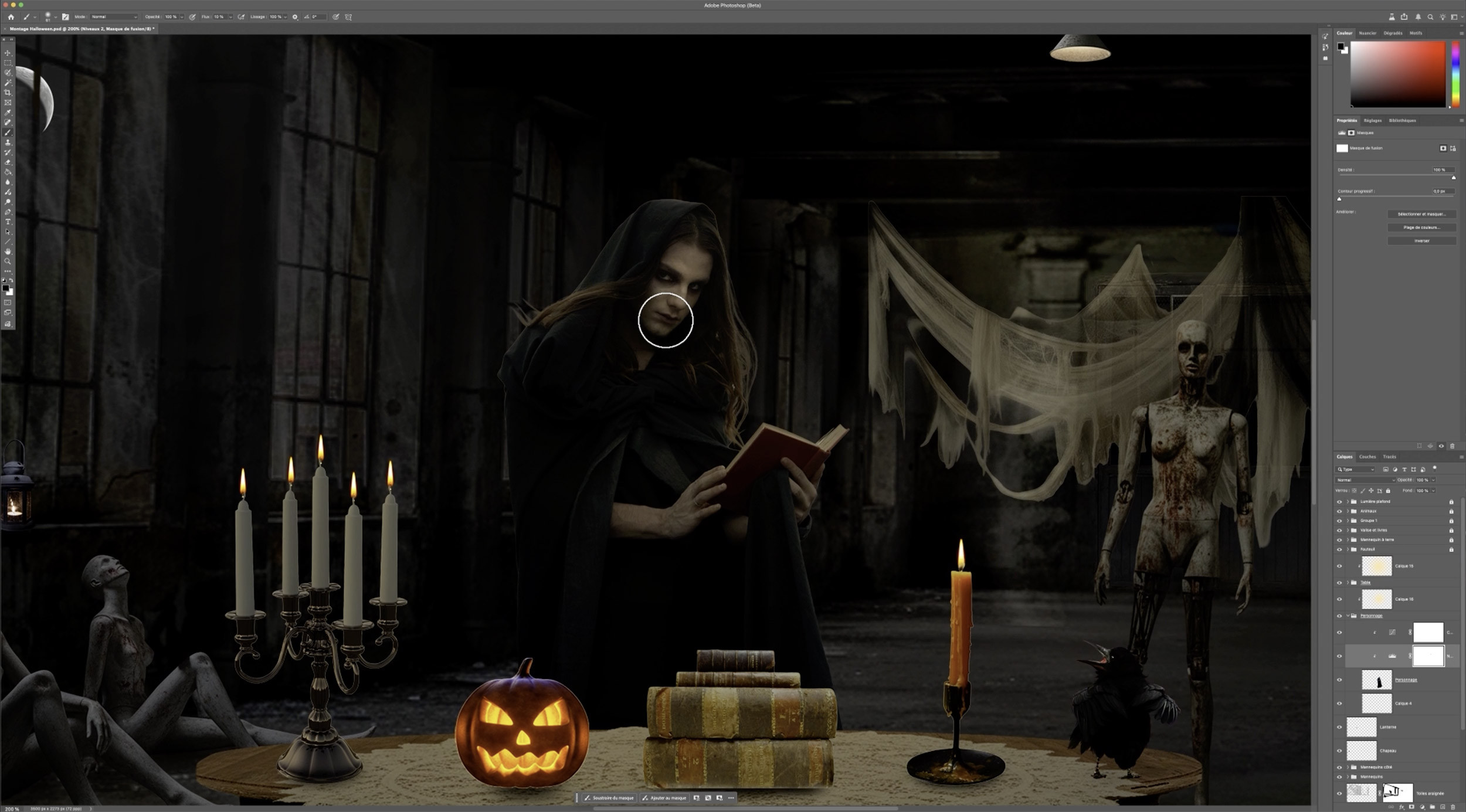1466x812 pixels.
Task: Expand the Table layer group
Action: (1348, 583)
